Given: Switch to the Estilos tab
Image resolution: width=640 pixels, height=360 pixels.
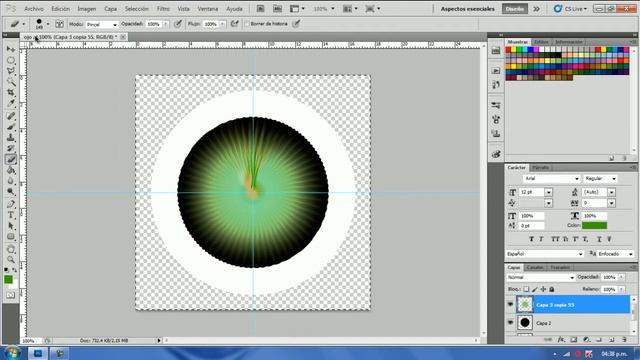Looking at the screenshot, I should 541,42.
